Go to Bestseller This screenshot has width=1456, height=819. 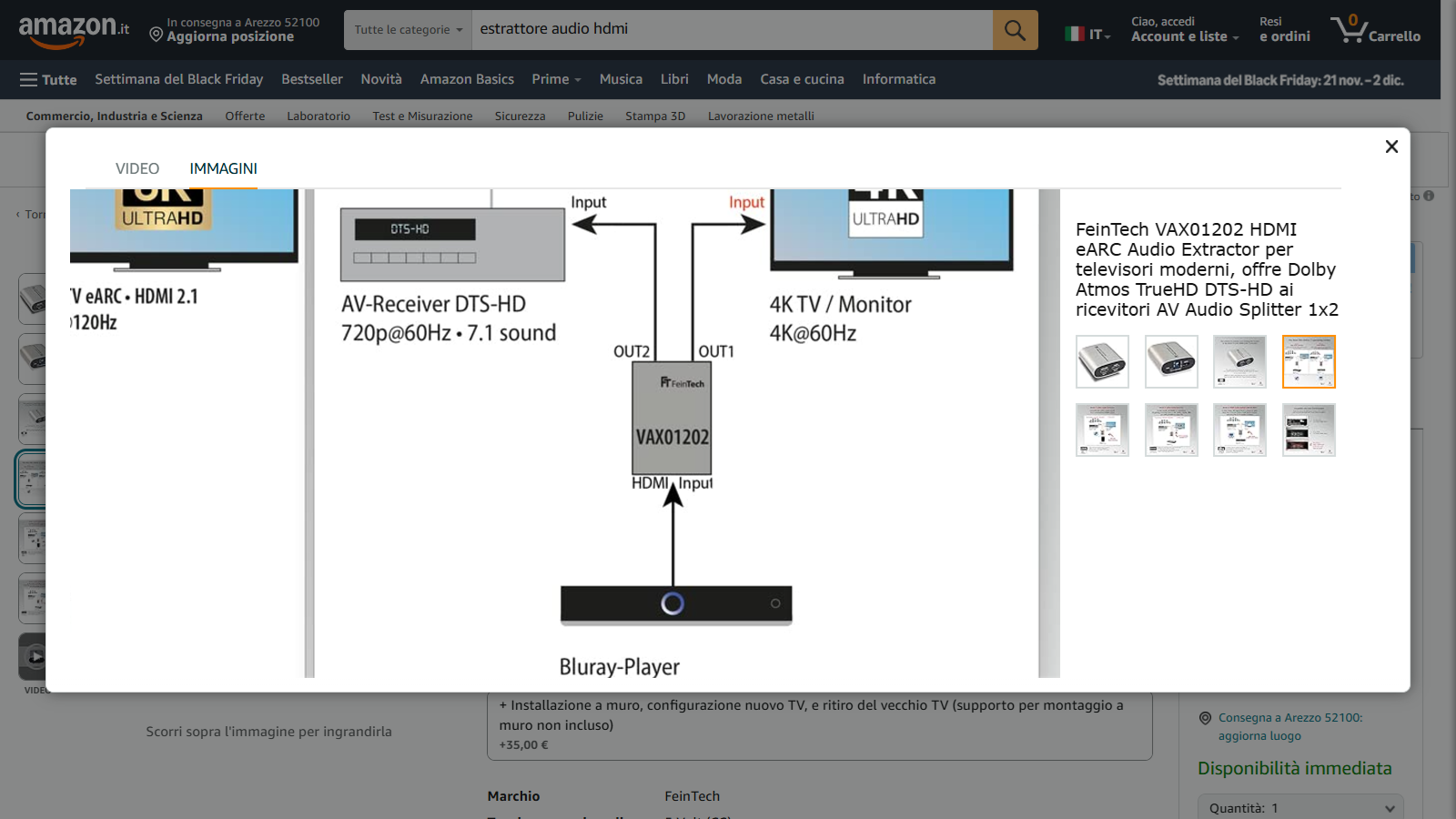[x=312, y=79]
